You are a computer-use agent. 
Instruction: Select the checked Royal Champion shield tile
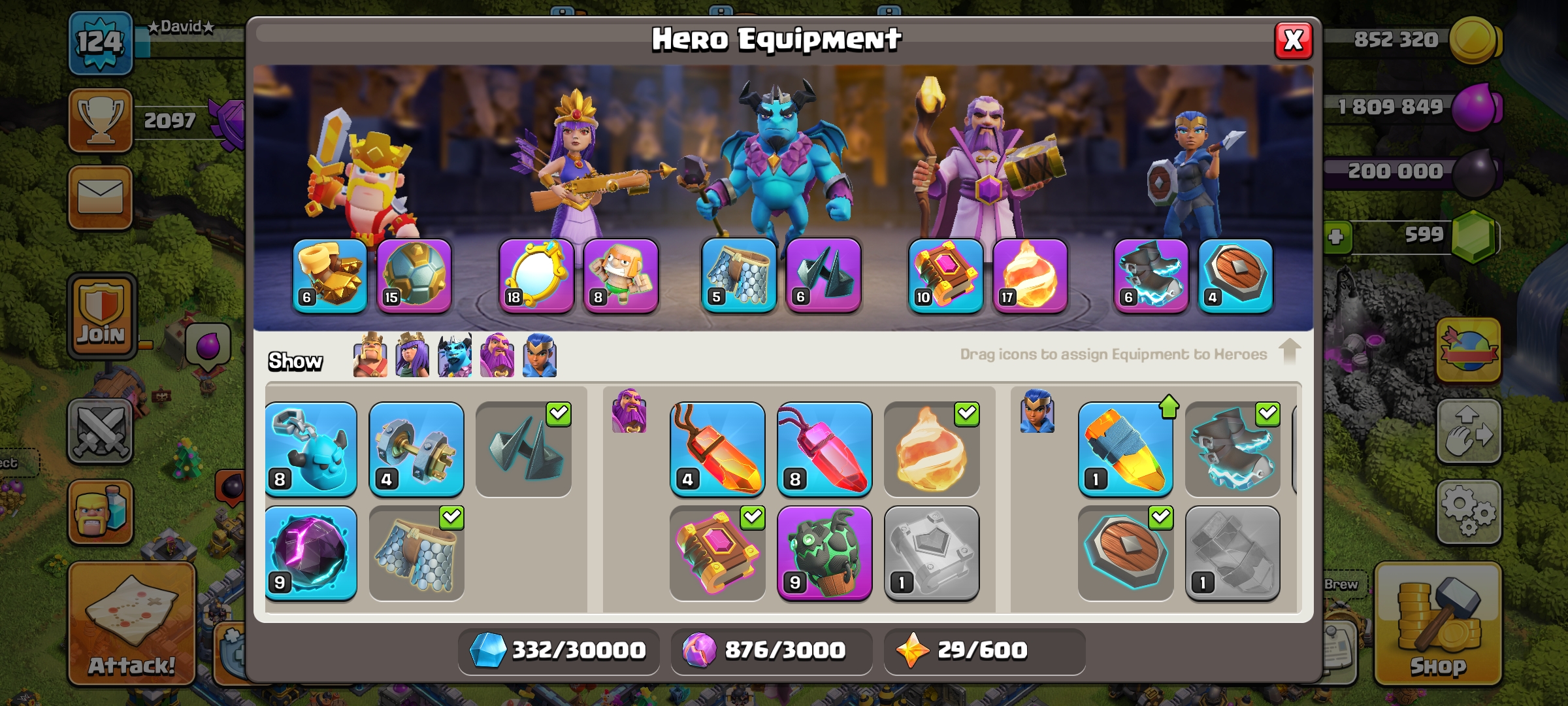[1125, 553]
